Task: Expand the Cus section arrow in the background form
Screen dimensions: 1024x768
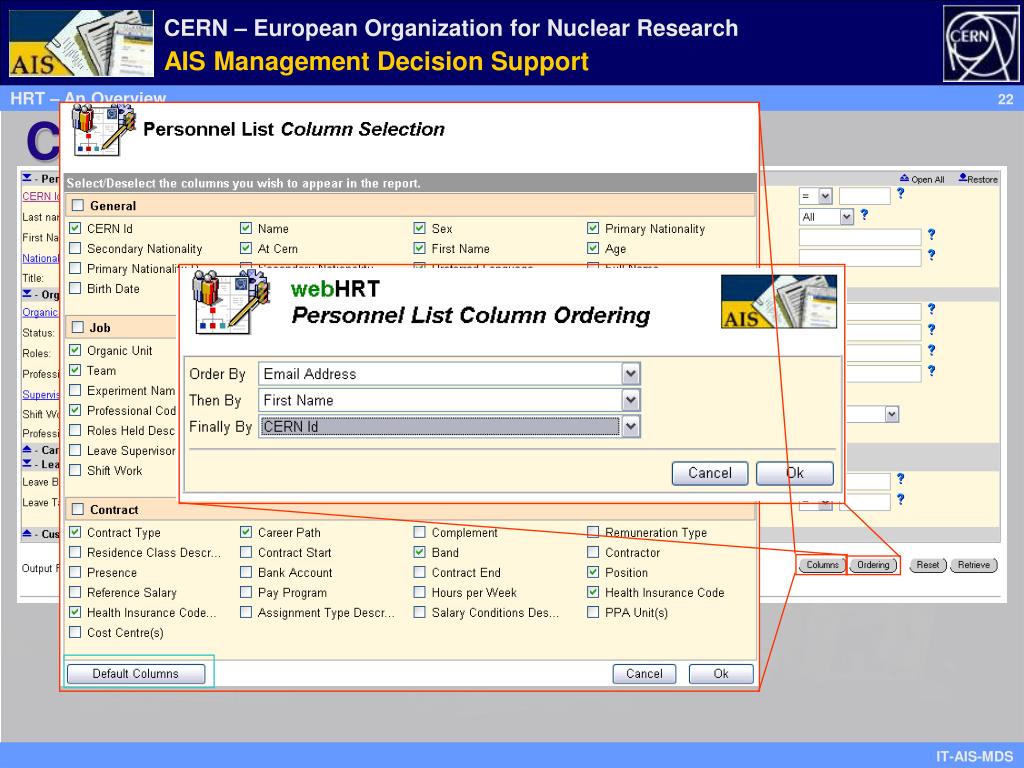Action: [27, 533]
